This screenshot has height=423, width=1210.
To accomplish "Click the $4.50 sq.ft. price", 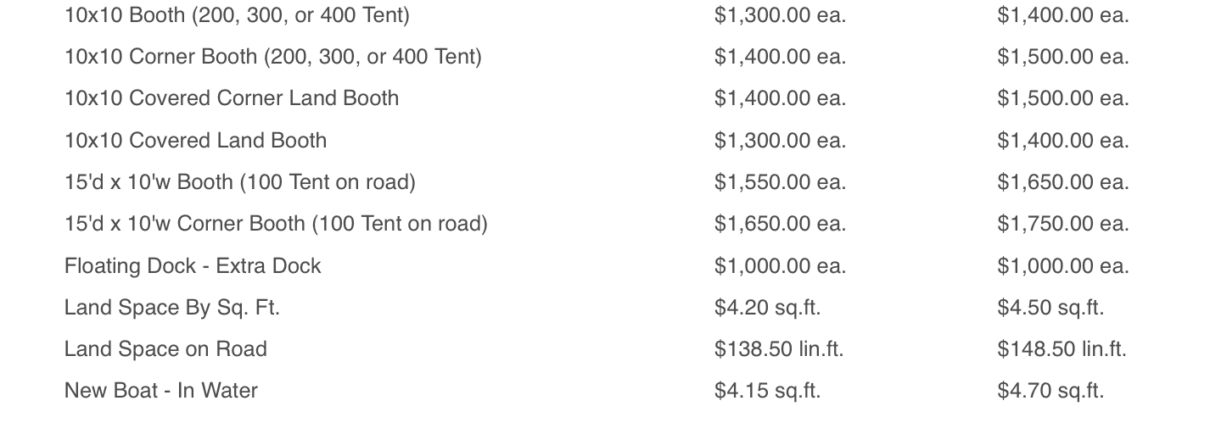I will (1050, 308).
